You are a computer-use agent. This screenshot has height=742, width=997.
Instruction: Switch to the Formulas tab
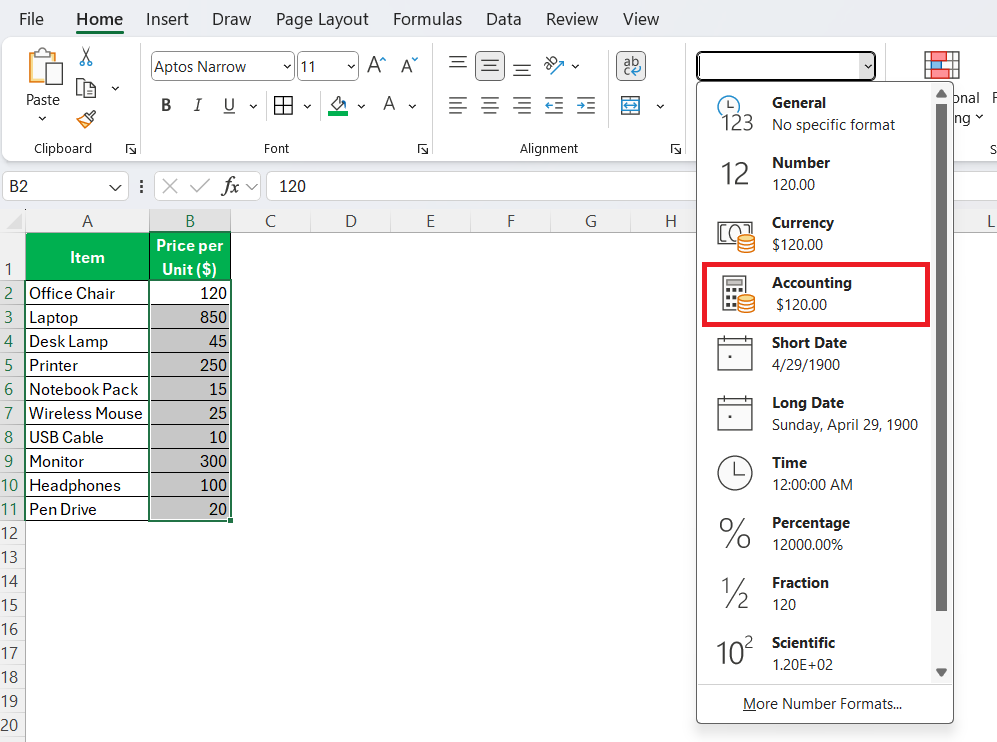[x=427, y=20]
